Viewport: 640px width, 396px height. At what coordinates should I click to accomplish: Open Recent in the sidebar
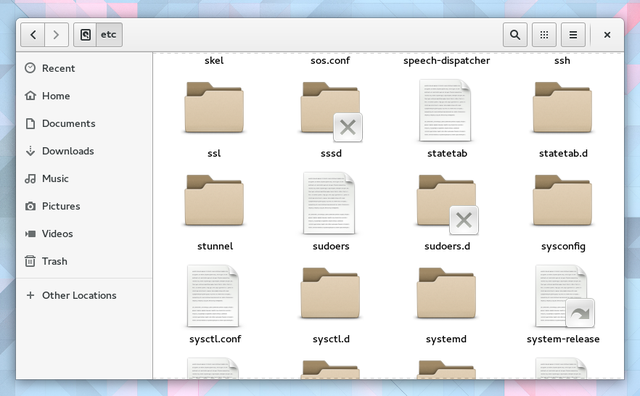(84, 68)
